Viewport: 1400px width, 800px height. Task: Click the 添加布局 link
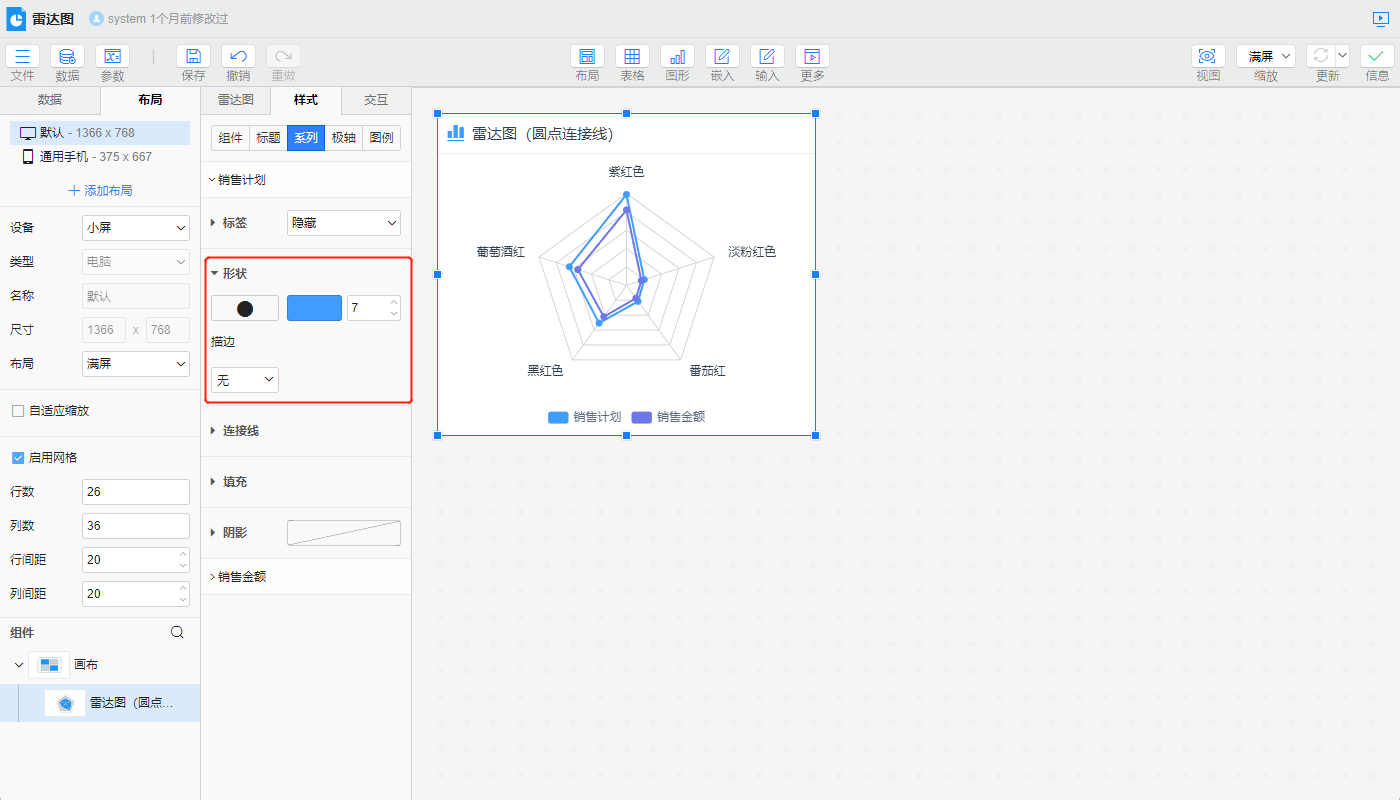pos(100,191)
